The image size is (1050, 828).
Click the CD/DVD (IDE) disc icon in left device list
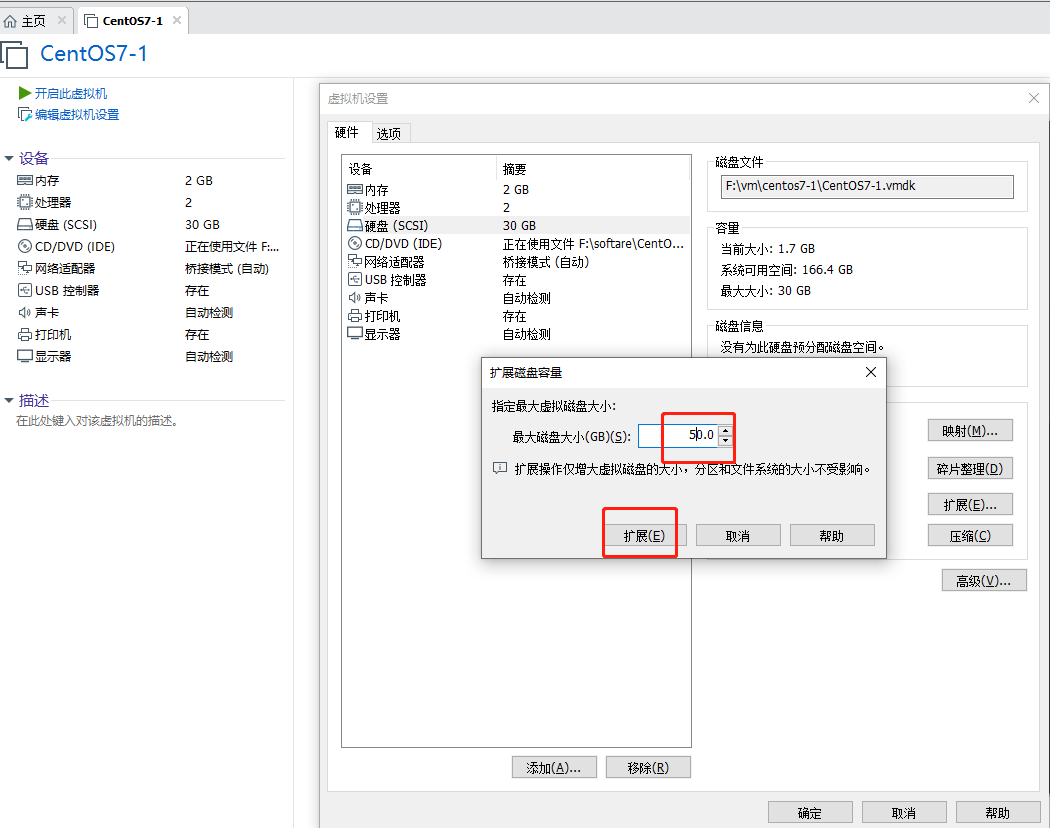(x=25, y=247)
